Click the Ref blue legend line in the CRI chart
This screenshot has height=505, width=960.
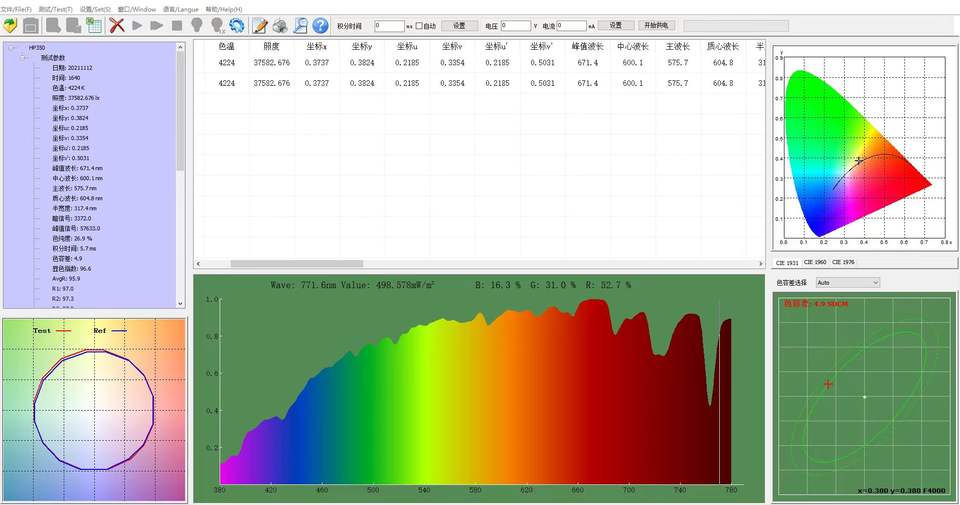tap(119, 331)
